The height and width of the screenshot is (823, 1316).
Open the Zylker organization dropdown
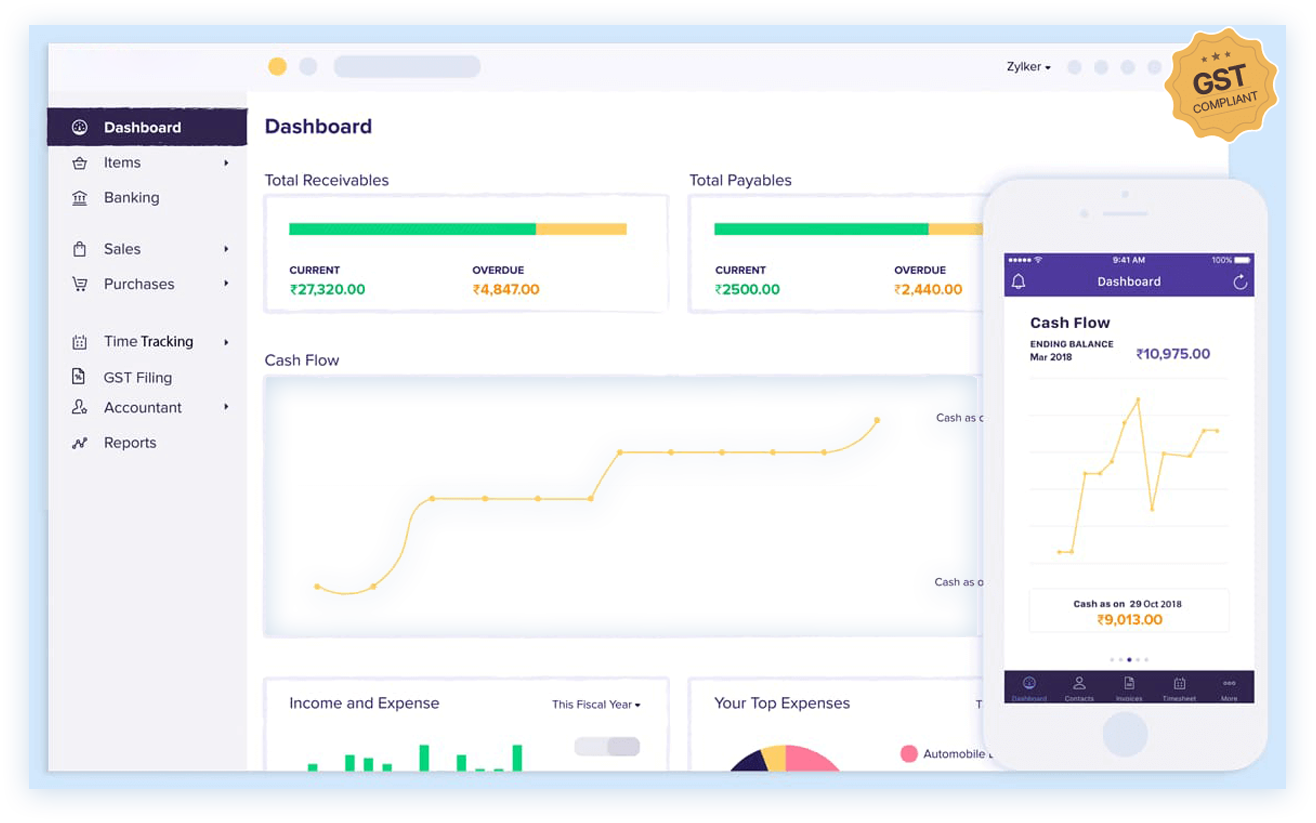[1028, 67]
